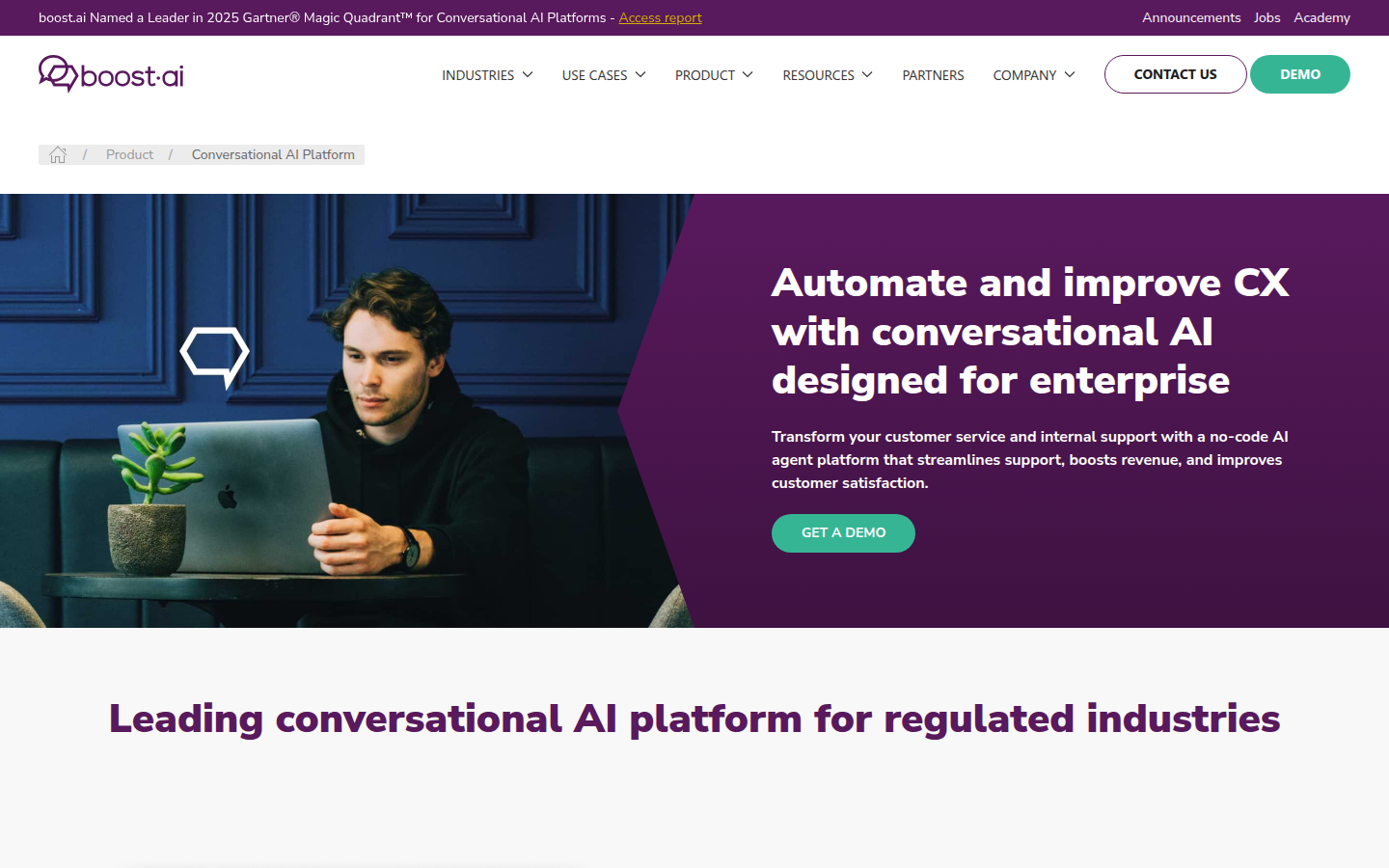Image resolution: width=1389 pixels, height=868 pixels.
Task: Click the home icon in breadcrumb
Action: 58,154
